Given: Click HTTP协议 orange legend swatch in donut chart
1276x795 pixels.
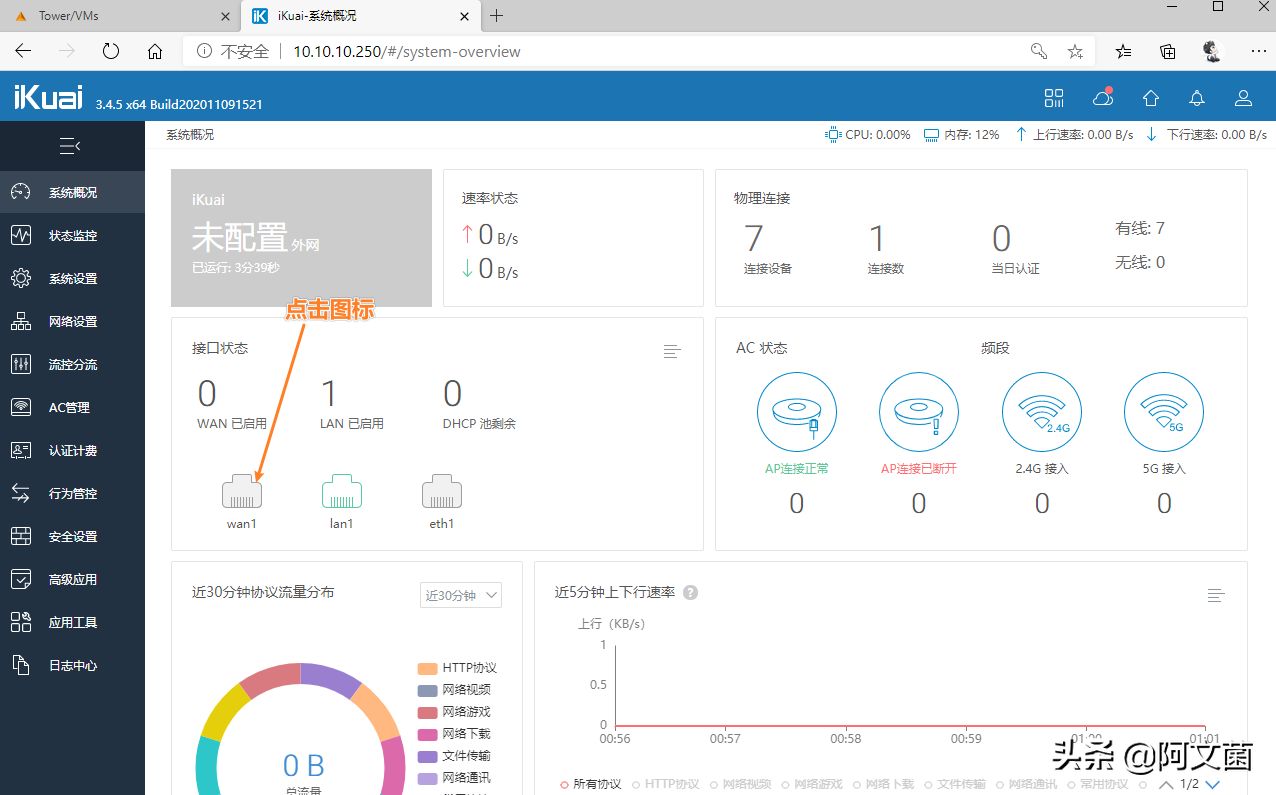Looking at the screenshot, I should (x=427, y=668).
